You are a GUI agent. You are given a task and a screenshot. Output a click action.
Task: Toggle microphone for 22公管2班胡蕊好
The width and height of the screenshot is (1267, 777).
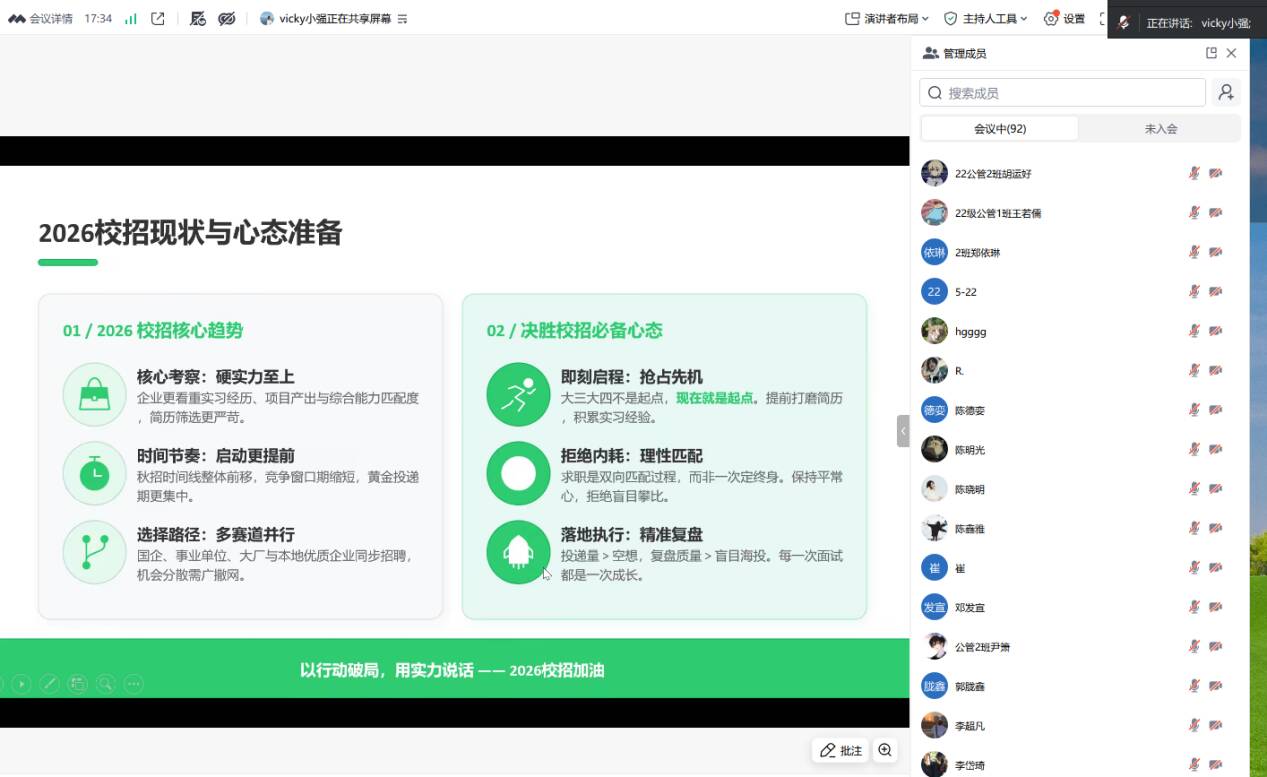click(1193, 173)
